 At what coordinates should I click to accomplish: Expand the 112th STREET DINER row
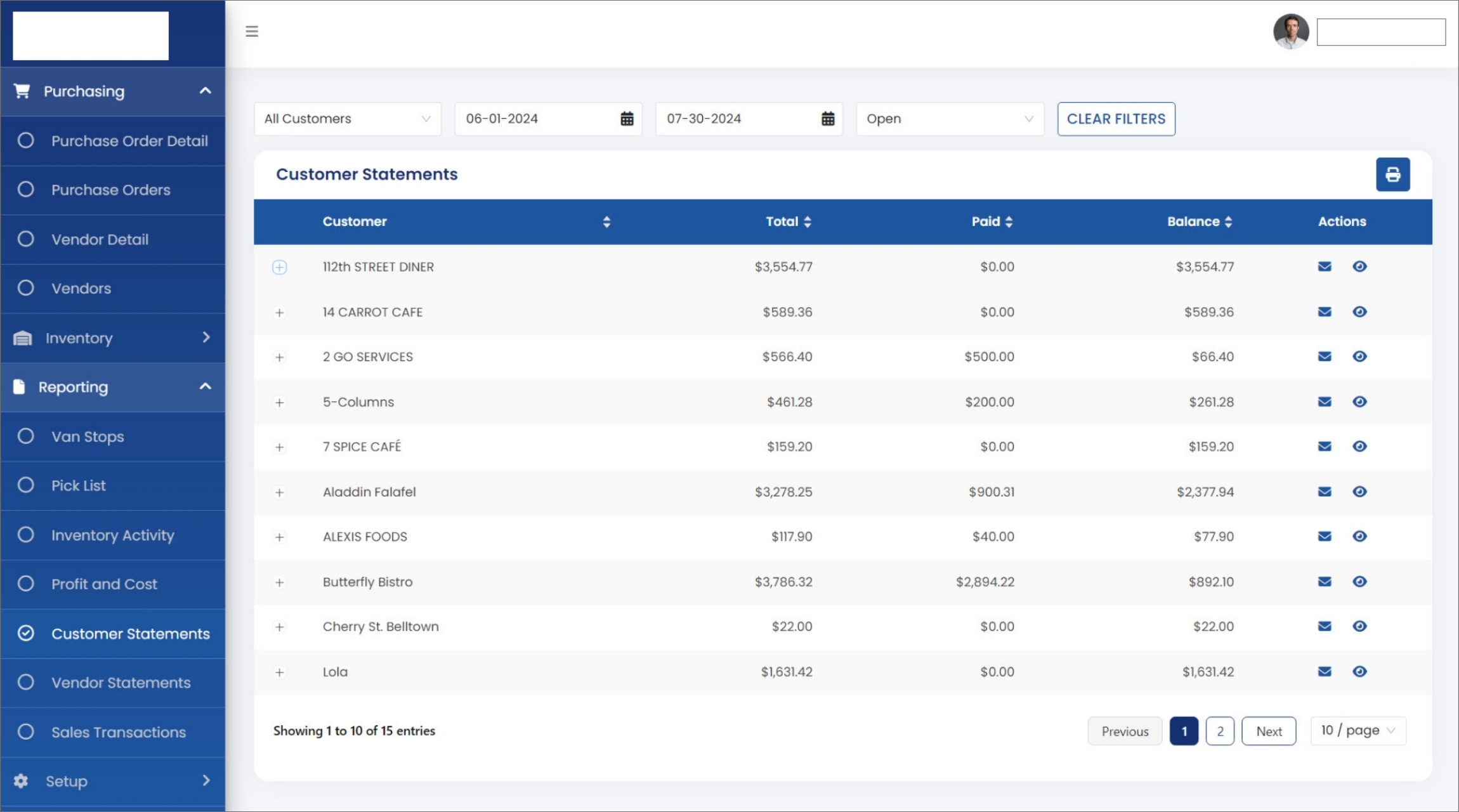pyautogui.click(x=279, y=267)
